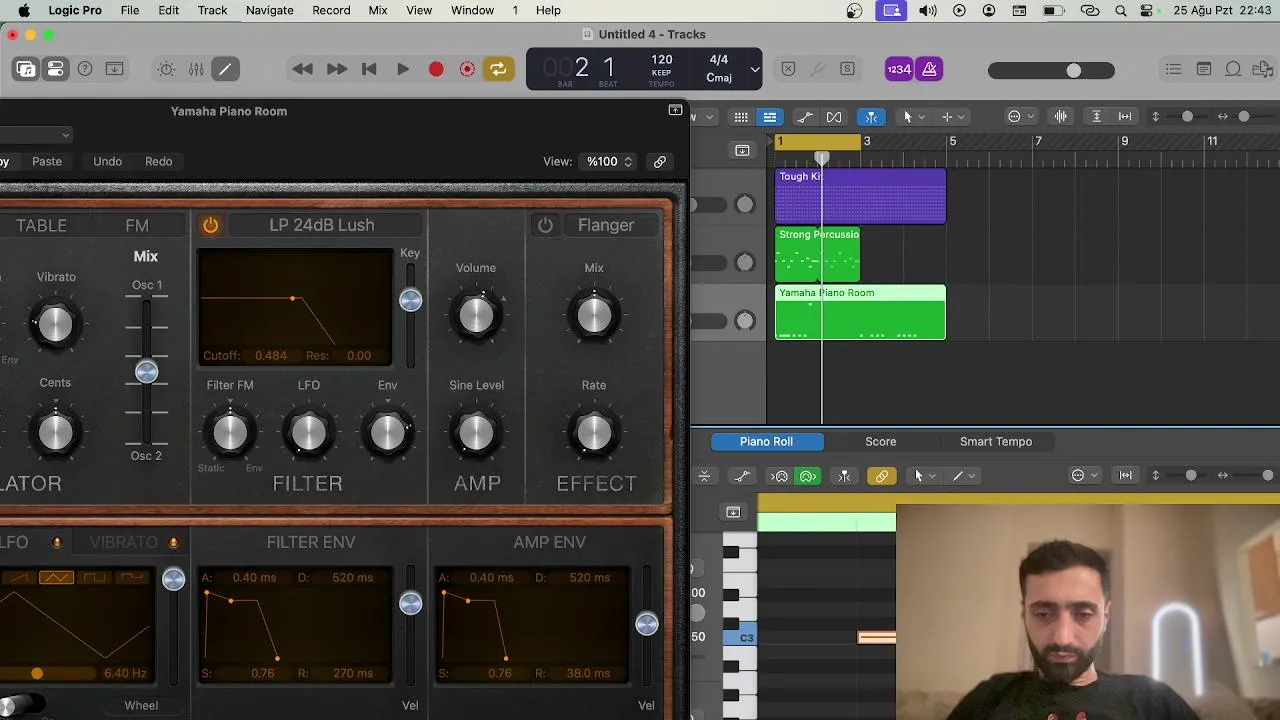Open LP 24dB Lush filter type menu
This screenshot has height=720, width=1280.
(x=322, y=225)
